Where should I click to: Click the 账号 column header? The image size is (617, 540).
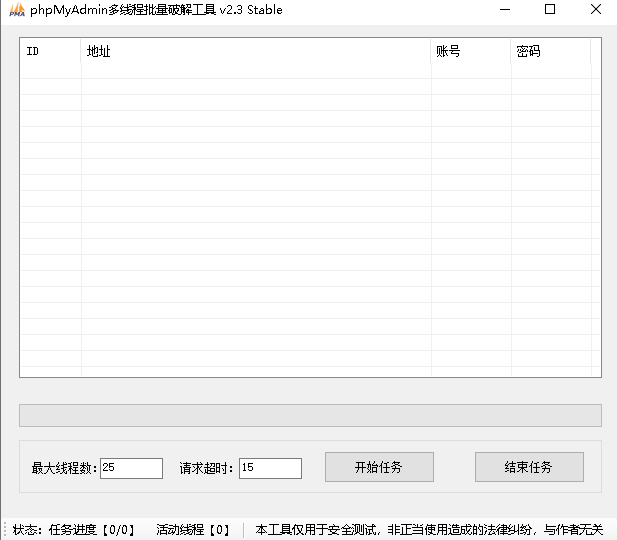471,51
